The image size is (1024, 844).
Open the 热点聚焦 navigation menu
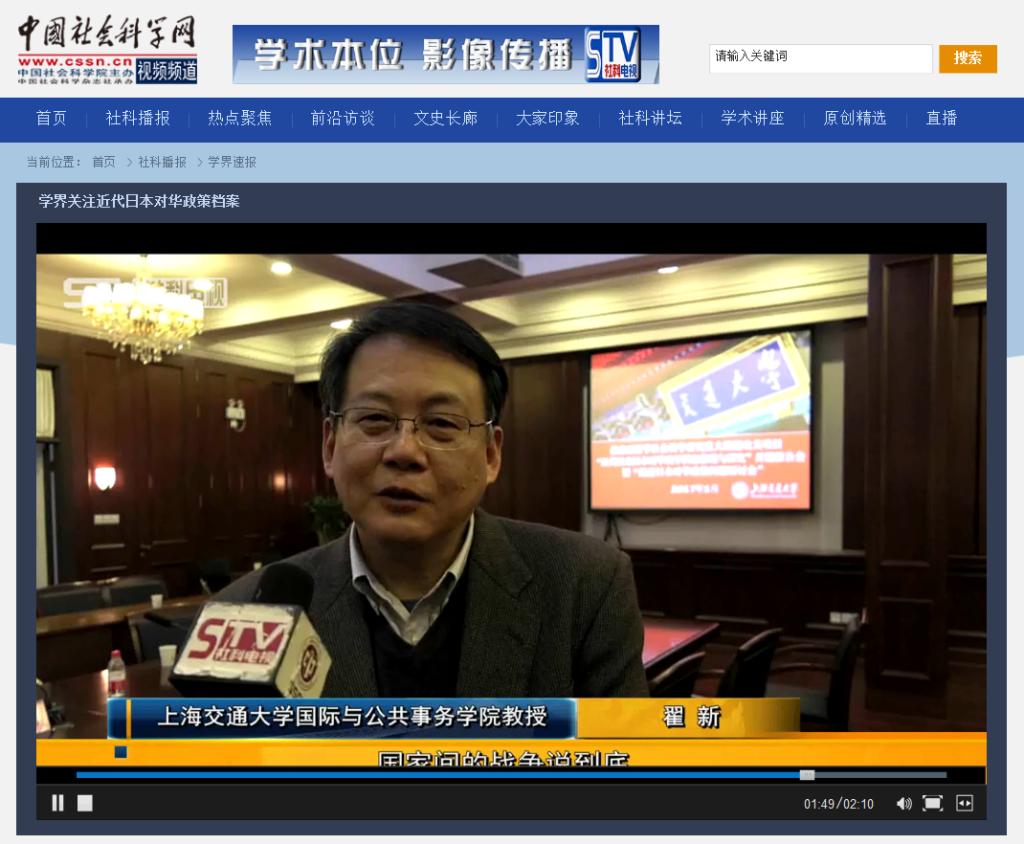click(240, 118)
